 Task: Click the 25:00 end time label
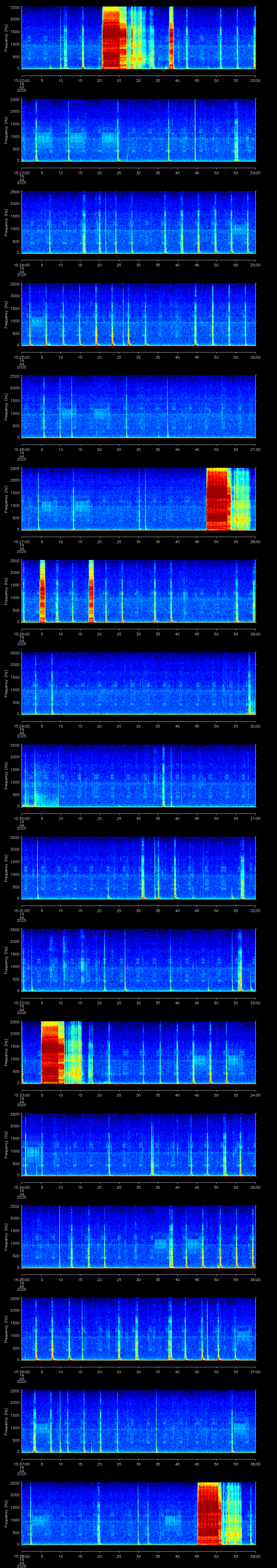click(255, 265)
